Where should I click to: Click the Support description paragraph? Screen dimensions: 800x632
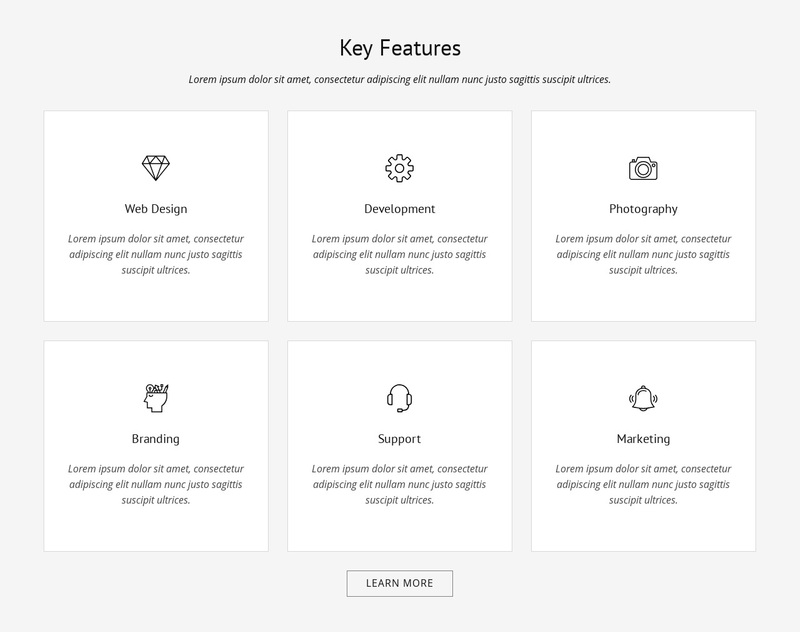[399, 484]
